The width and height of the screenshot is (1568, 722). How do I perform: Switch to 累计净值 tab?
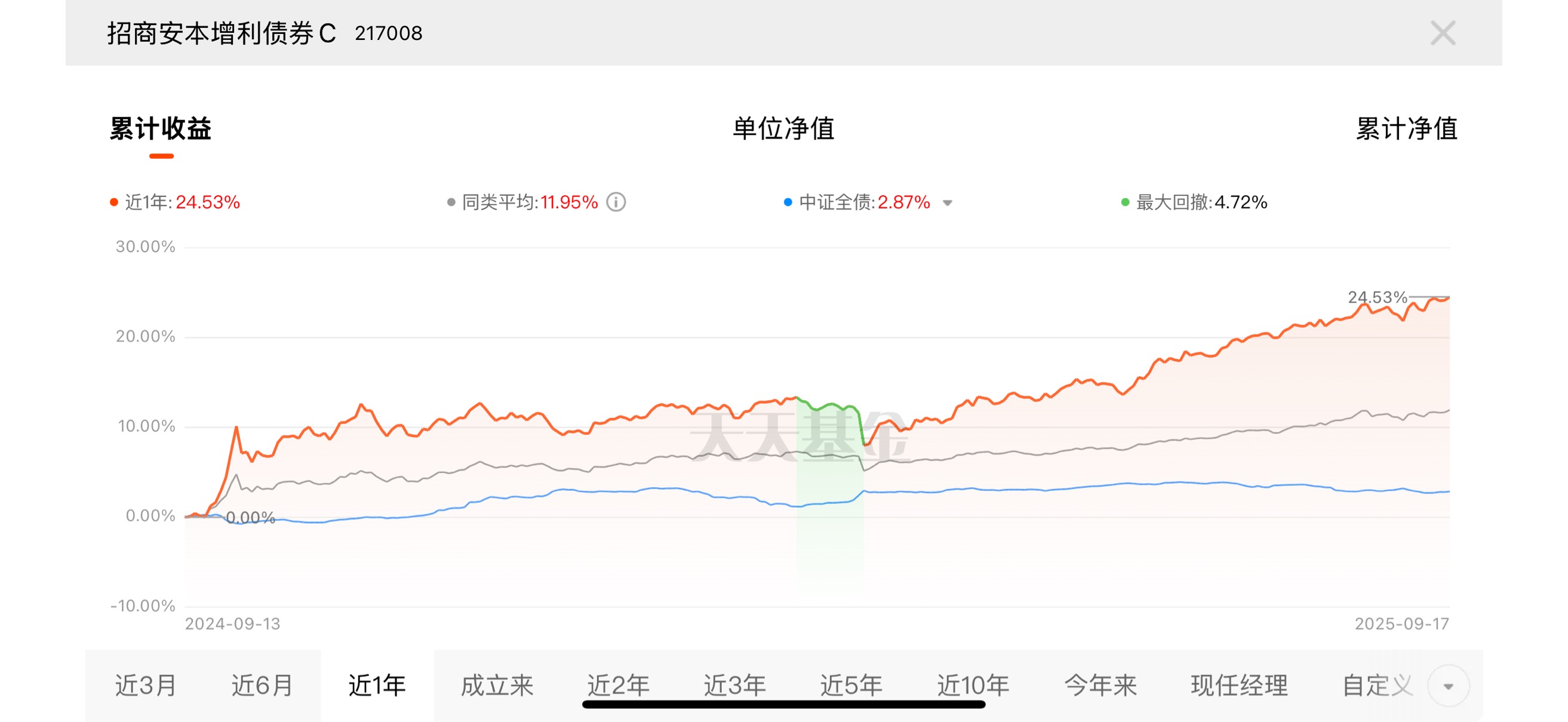pyautogui.click(x=1407, y=128)
